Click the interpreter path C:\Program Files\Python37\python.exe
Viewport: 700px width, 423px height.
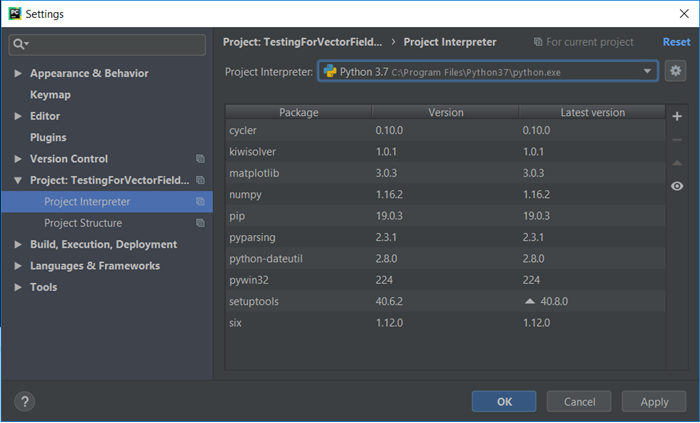point(476,72)
